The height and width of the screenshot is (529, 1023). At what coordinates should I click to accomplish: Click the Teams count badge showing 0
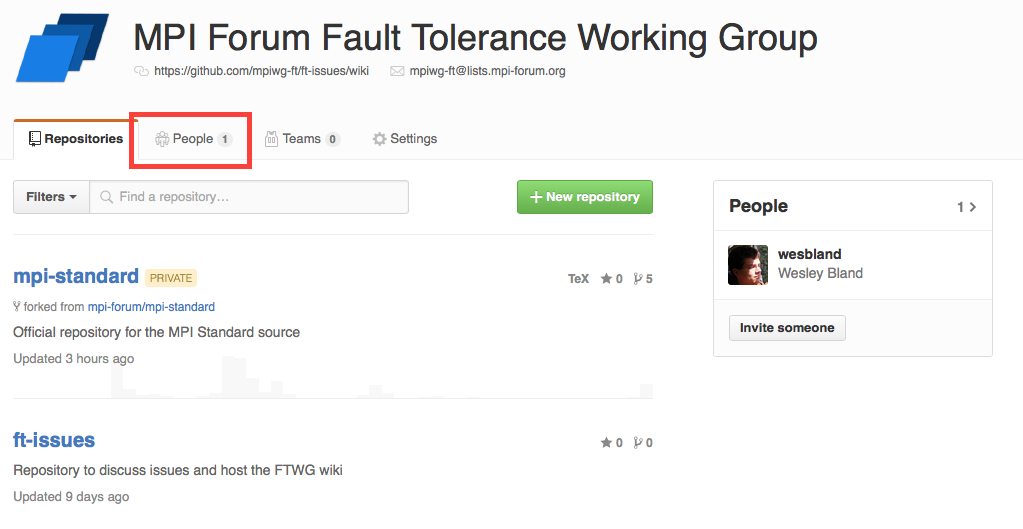pyautogui.click(x=333, y=139)
